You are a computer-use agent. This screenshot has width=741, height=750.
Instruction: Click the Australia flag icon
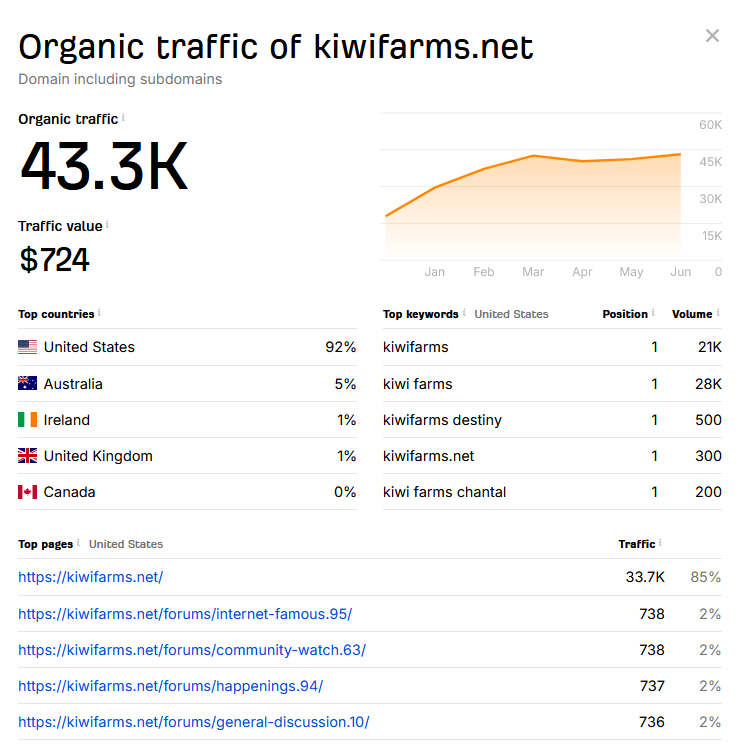(27, 384)
